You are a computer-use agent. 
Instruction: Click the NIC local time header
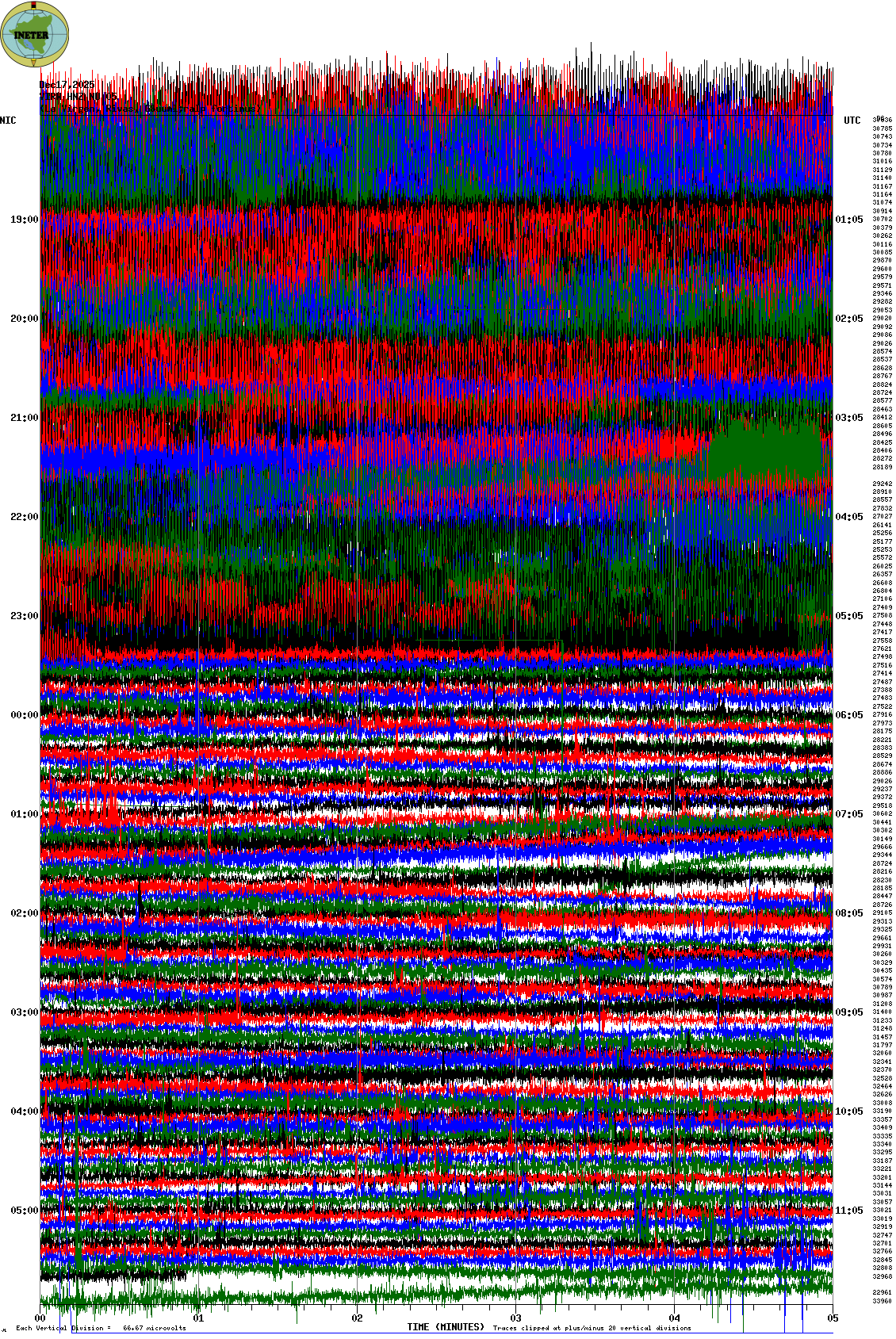click(x=8, y=121)
